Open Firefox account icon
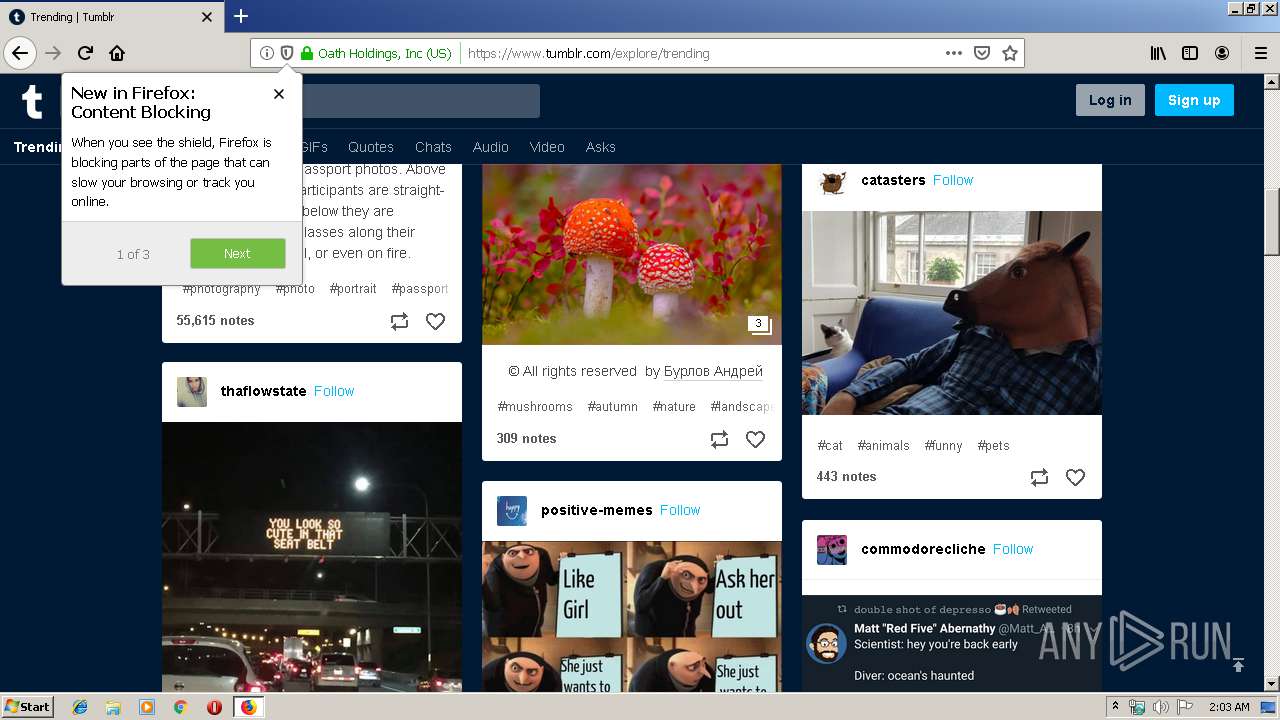This screenshot has height=720, width=1280. (1222, 53)
